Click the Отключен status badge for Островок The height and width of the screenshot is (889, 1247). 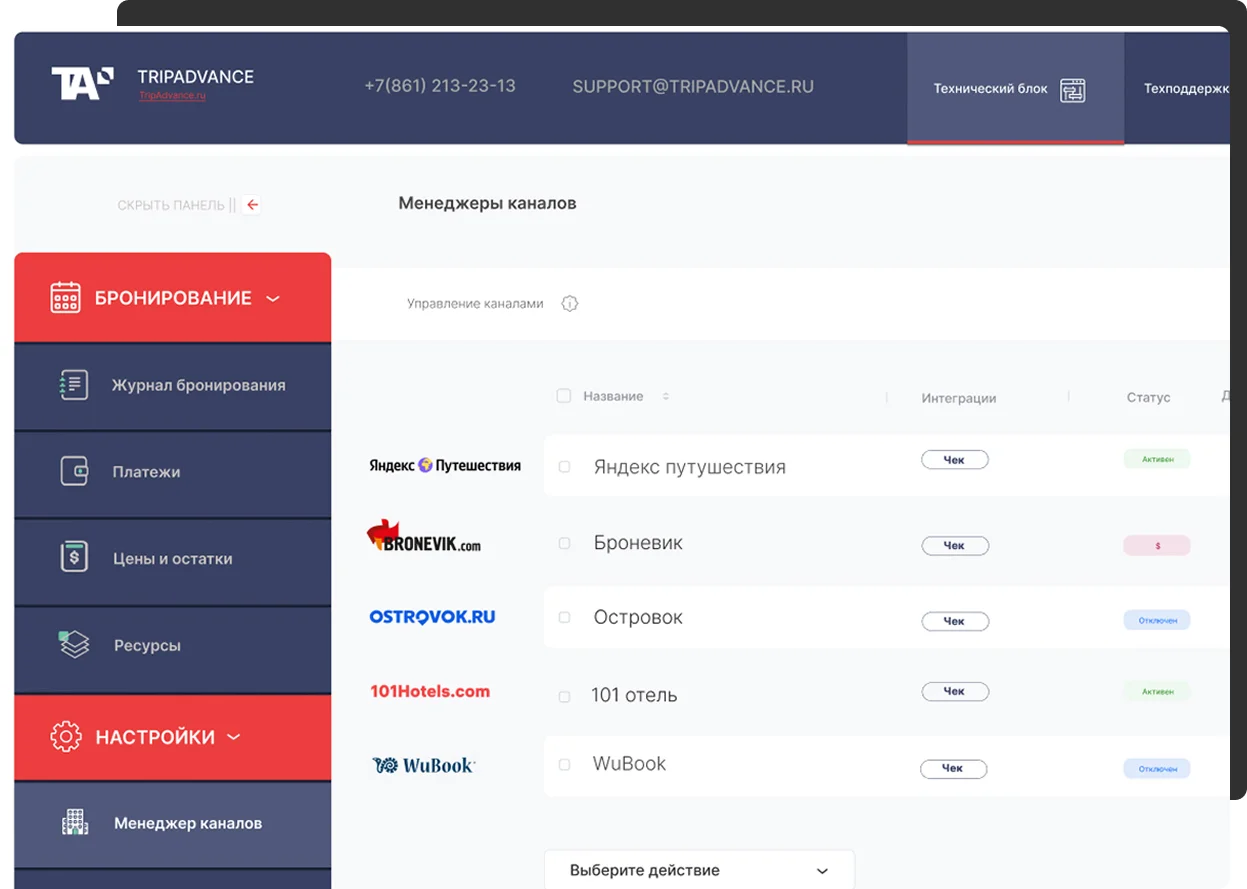(1157, 621)
